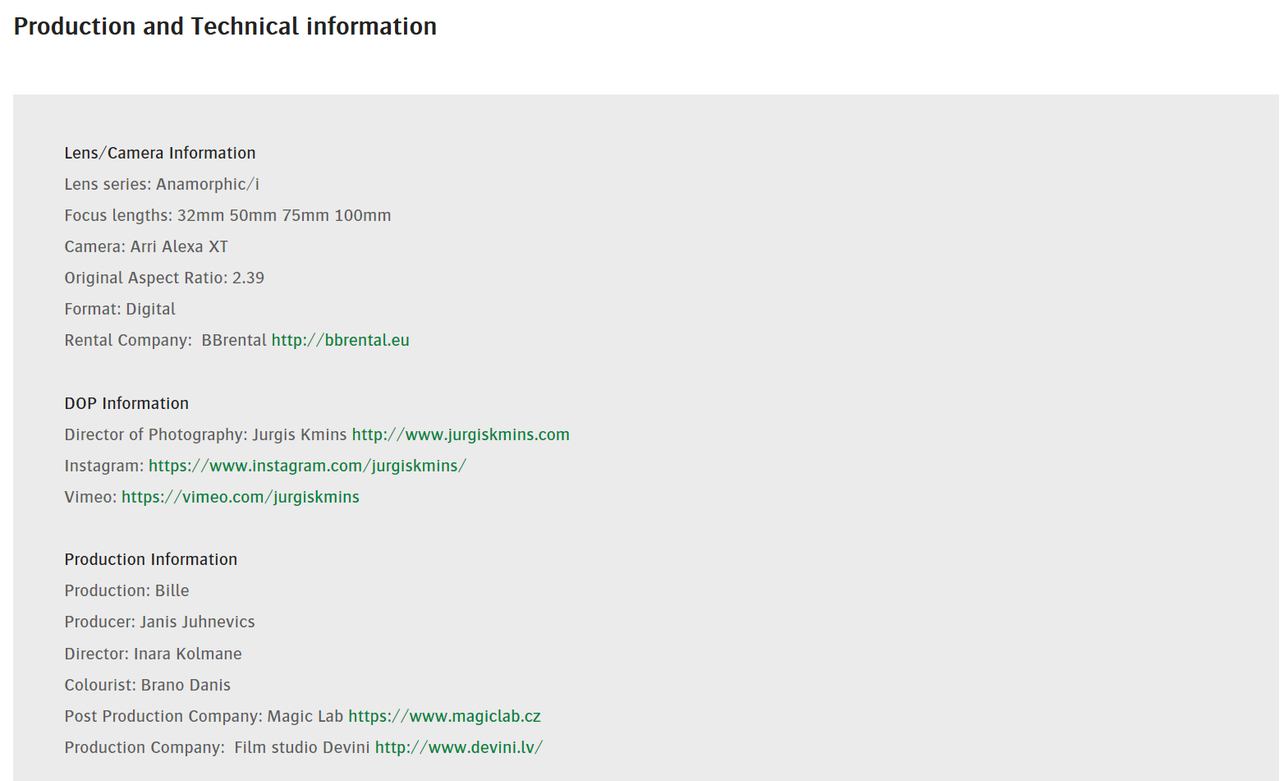1280x781 pixels.
Task: Click 'Production Company: Film studio Devini' text
Action: pos(217,747)
